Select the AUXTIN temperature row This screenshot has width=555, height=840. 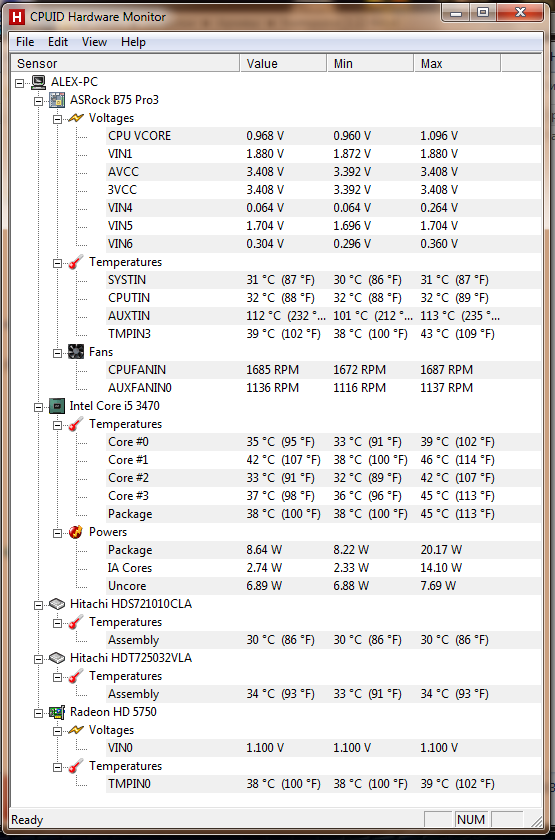click(x=324, y=316)
